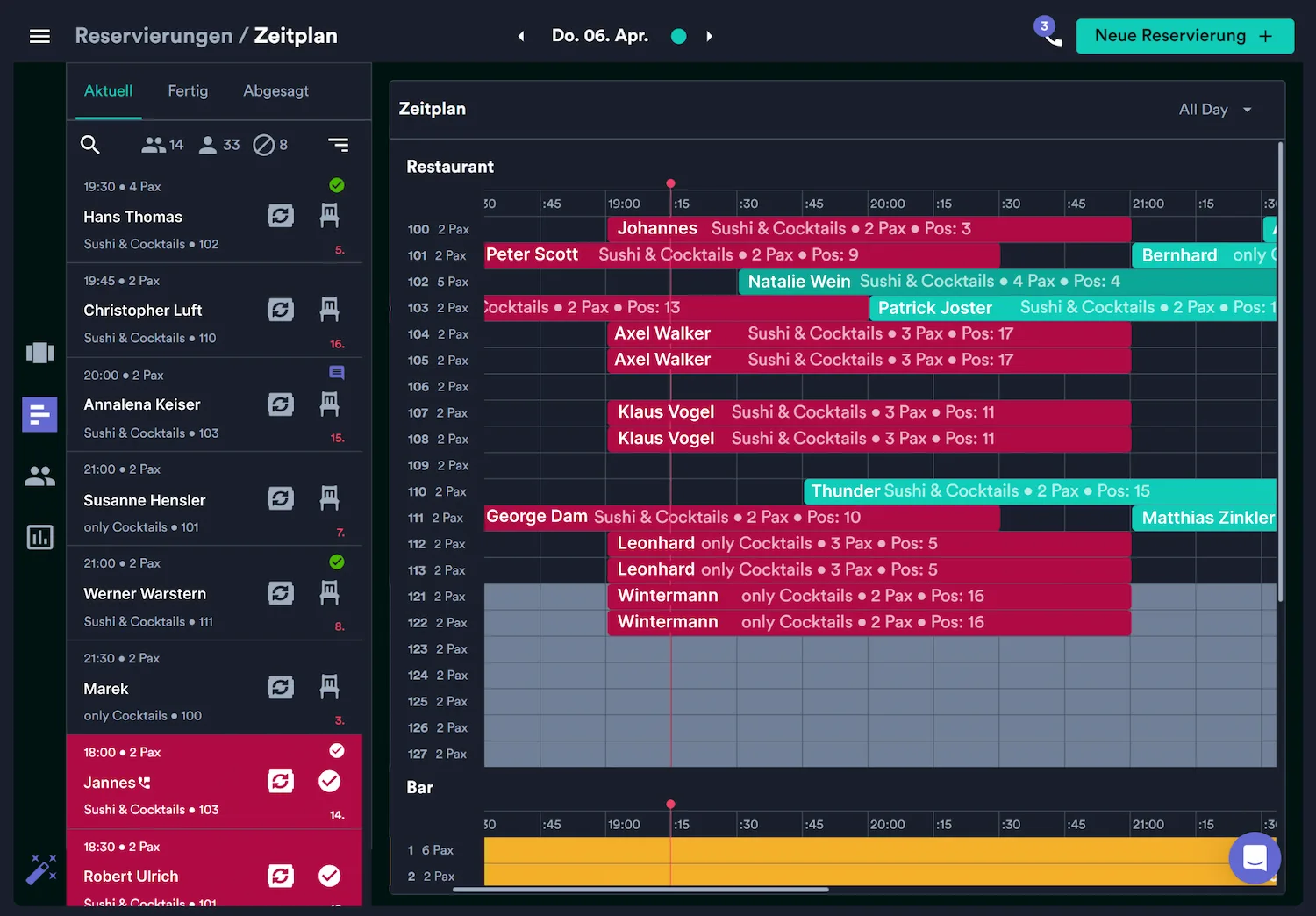Toggle the checkmark for Jannes reservation
Image resolution: width=1316 pixels, height=916 pixels.
329,782
